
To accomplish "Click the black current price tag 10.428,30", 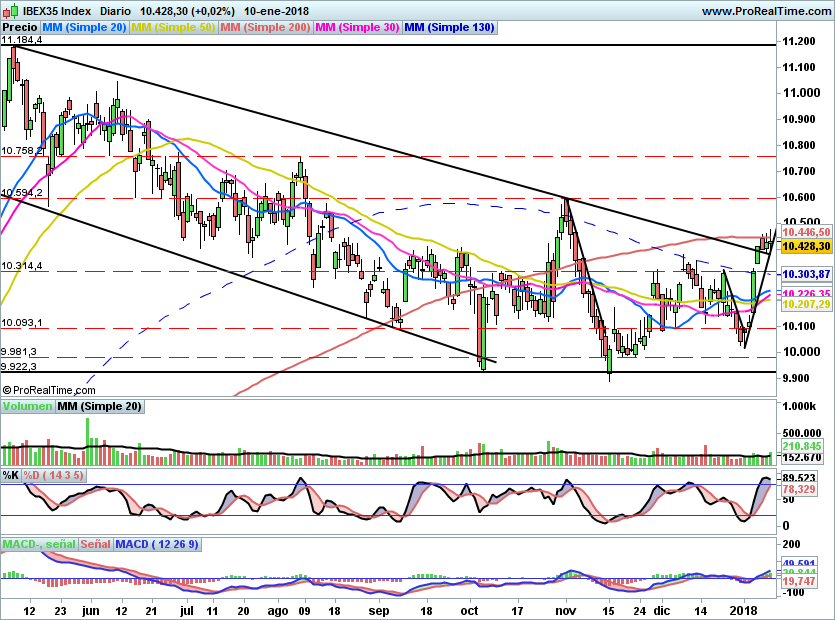I will coord(806,246).
